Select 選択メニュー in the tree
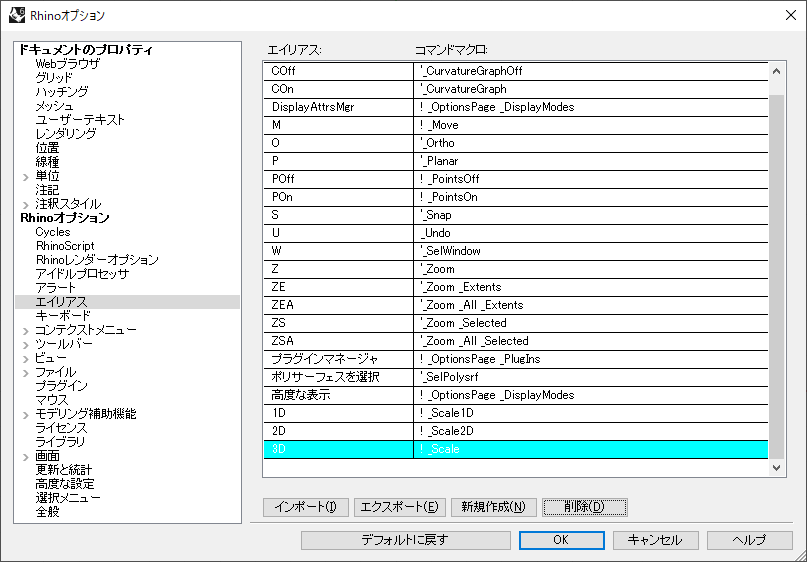The image size is (807, 562). coord(68,498)
